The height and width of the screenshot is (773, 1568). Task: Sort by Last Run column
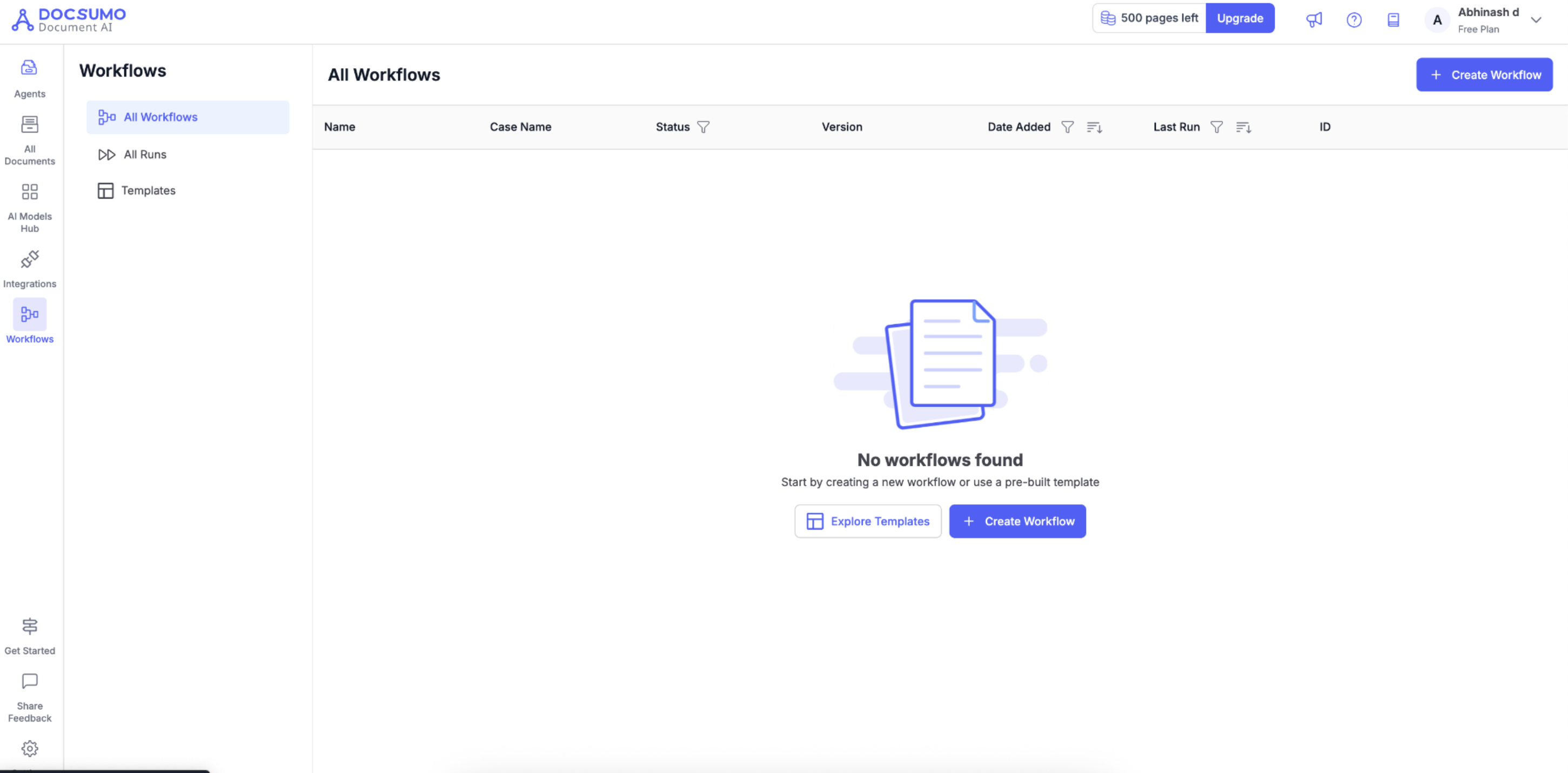click(x=1244, y=126)
